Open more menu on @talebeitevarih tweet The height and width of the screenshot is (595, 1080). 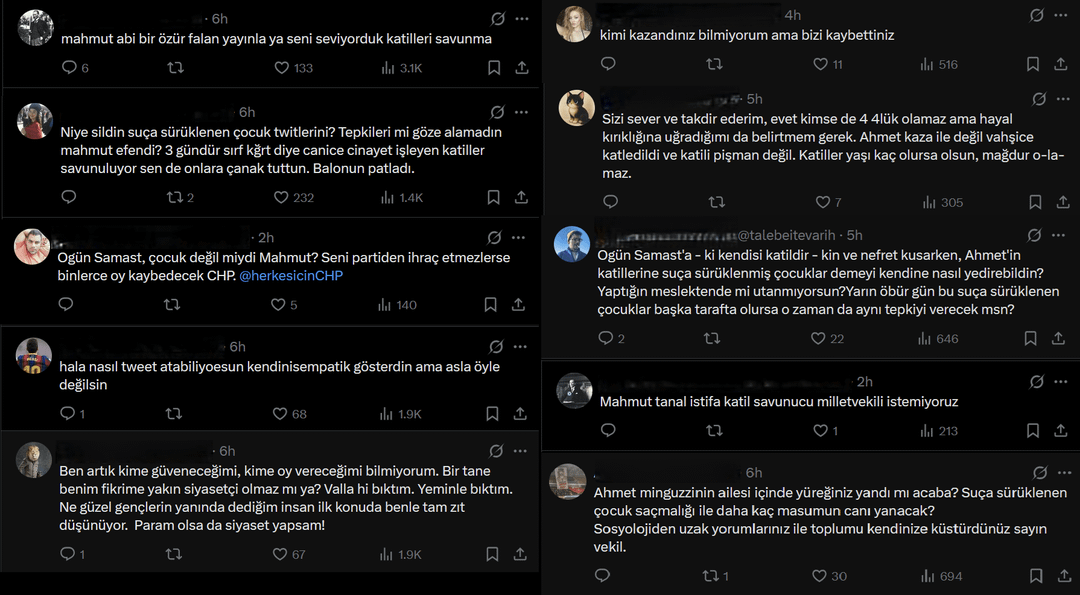click(x=1059, y=236)
